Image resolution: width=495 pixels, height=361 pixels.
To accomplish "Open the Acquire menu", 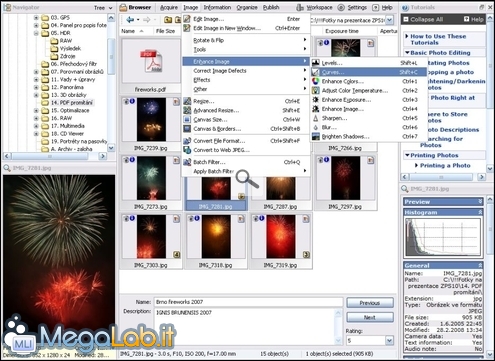I will pos(169,7).
